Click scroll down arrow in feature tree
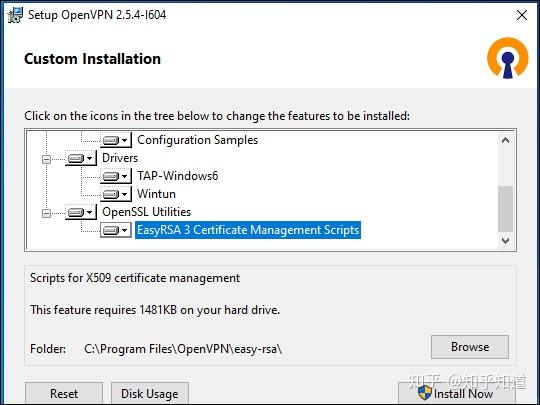The width and height of the screenshot is (540, 405). (505, 241)
